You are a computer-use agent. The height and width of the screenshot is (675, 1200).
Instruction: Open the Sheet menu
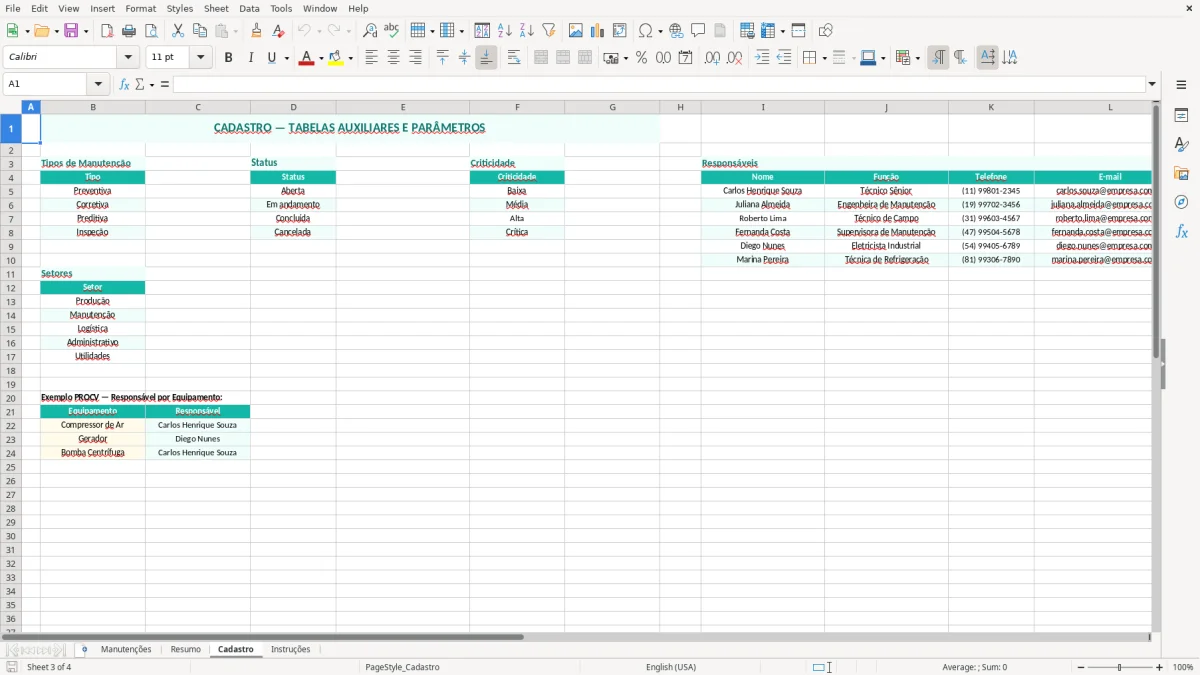(x=216, y=8)
